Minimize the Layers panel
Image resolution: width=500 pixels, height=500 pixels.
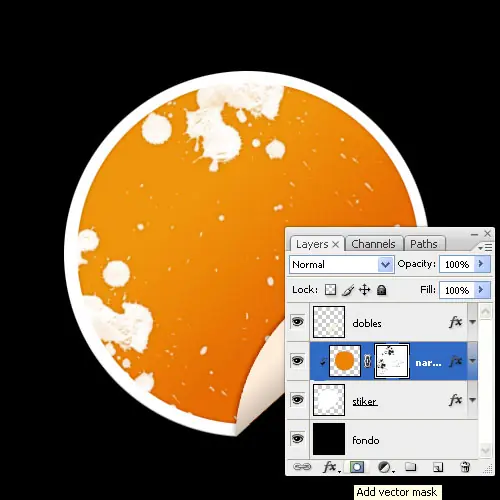coord(474,234)
